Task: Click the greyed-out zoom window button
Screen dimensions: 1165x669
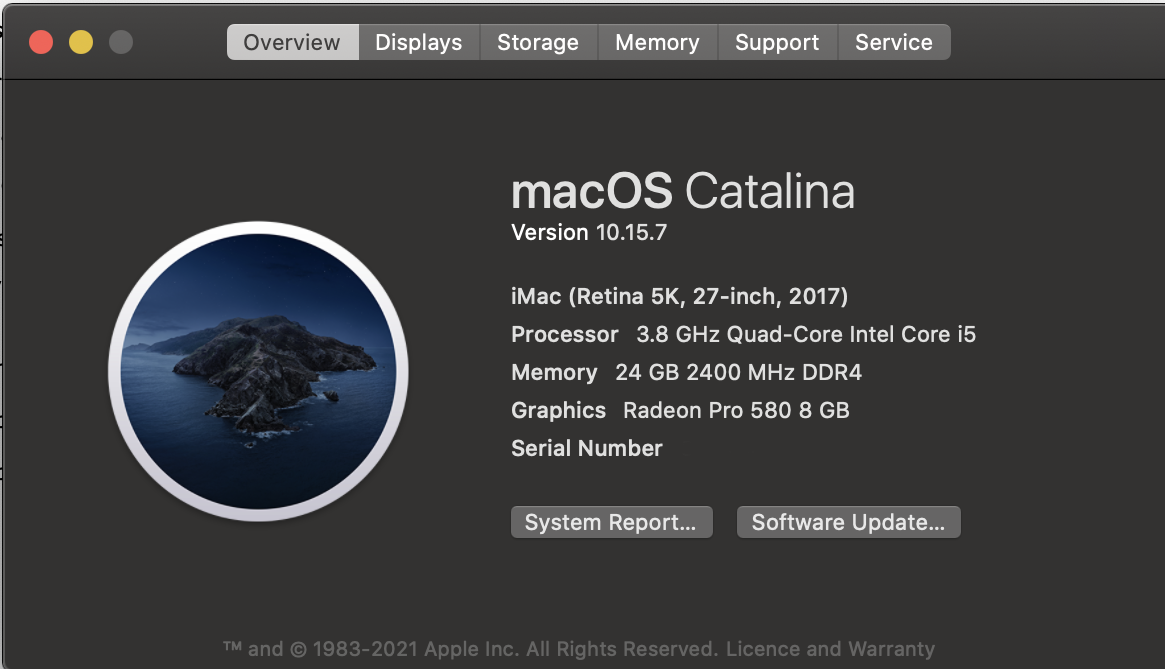Action: 121,42
